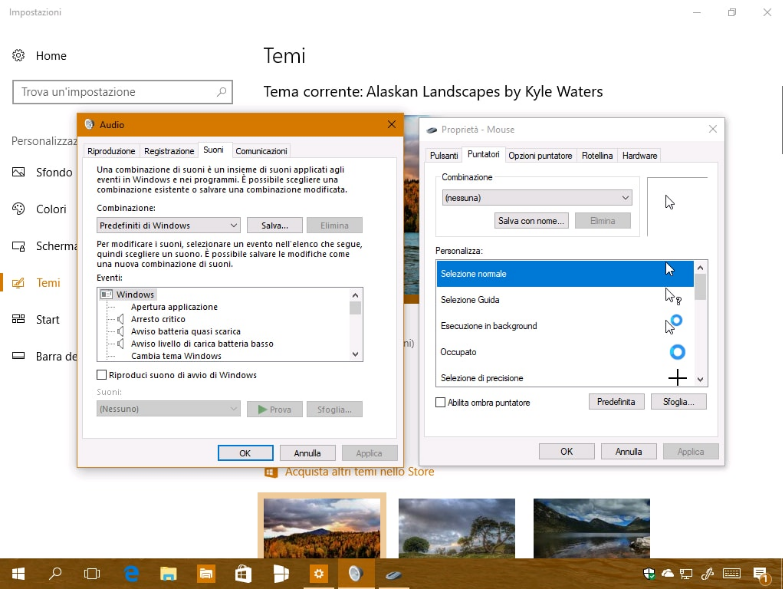Open the Home gear icon in Settings

18,55
